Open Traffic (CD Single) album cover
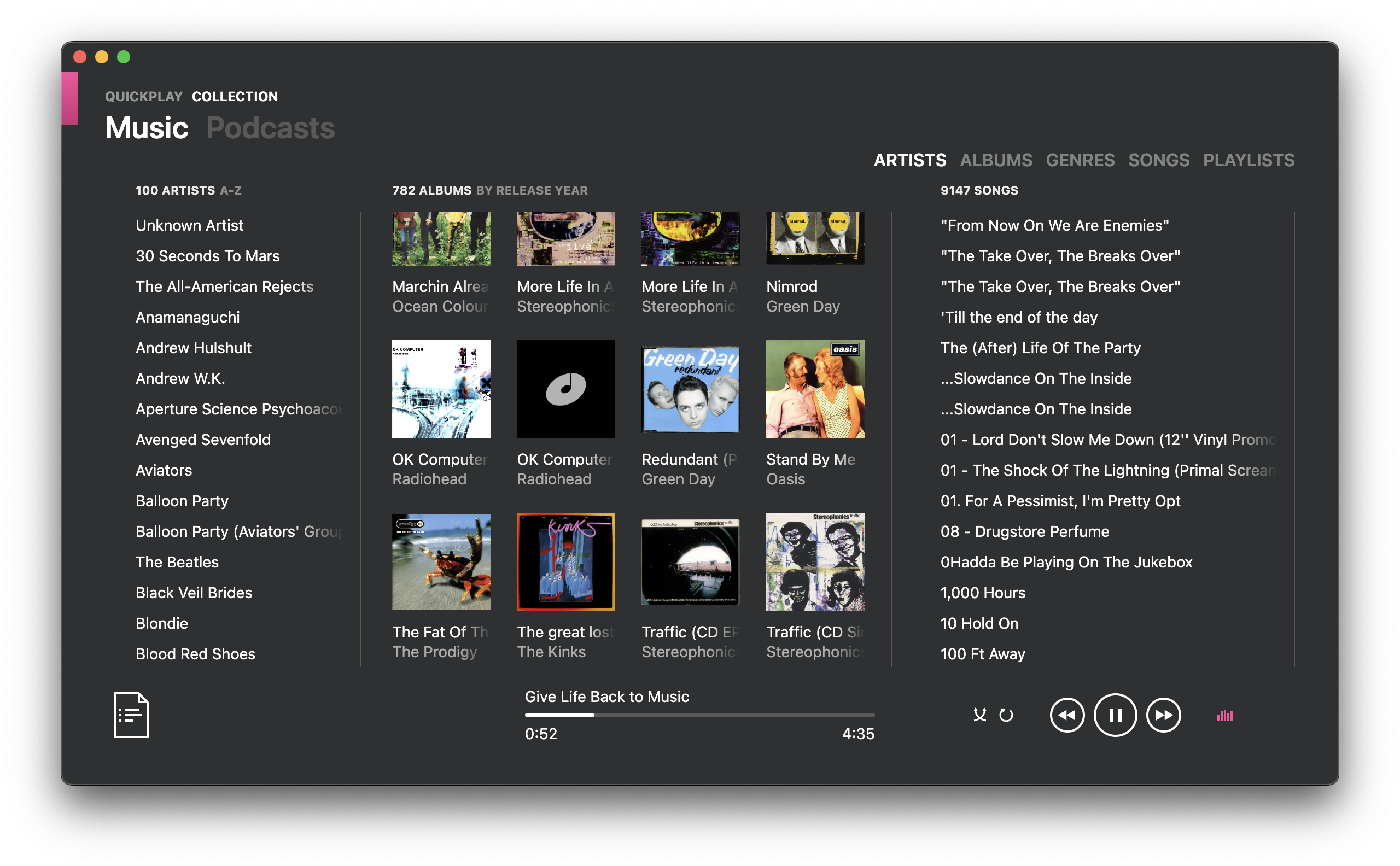The image size is (1400, 866). coord(815,562)
